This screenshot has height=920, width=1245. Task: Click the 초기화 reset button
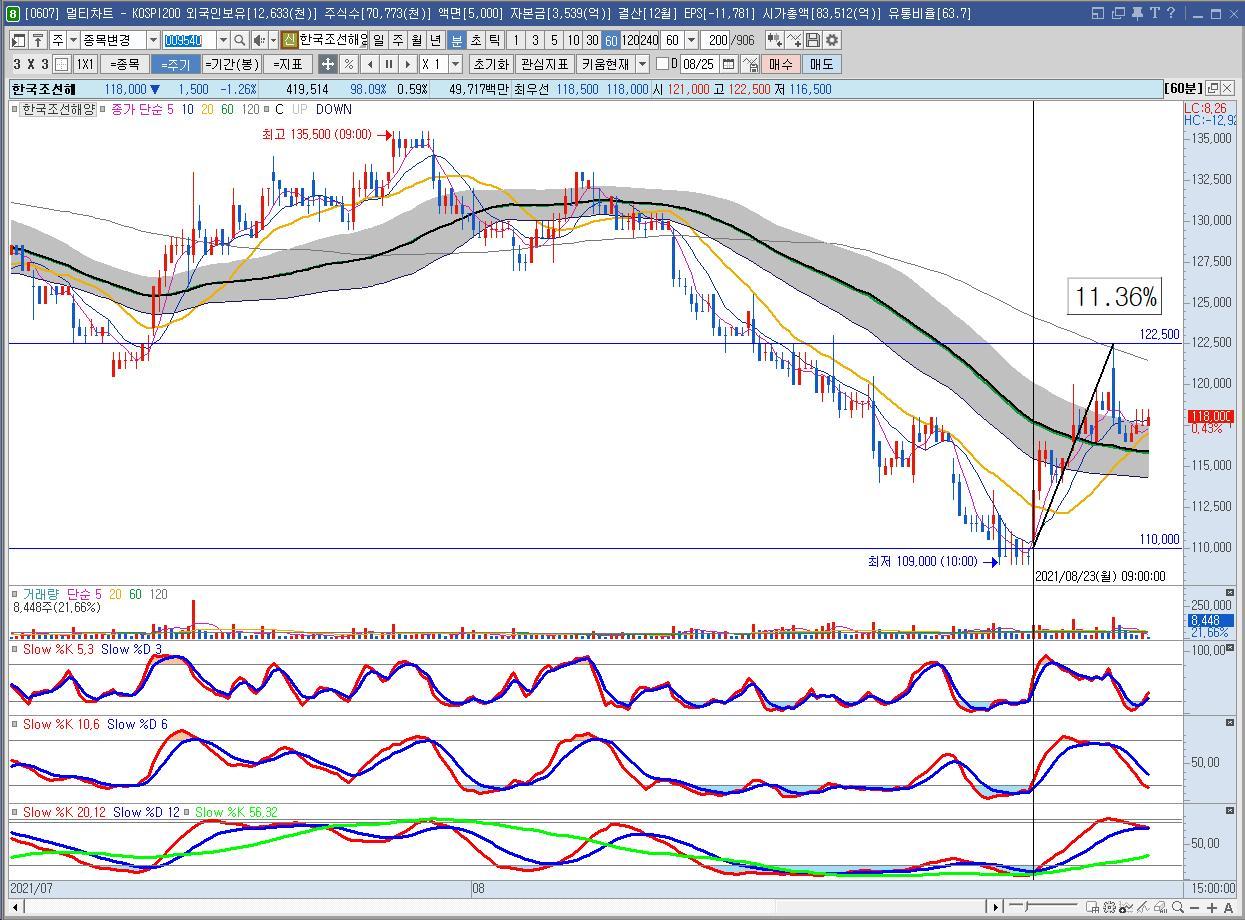click(491, 64)
